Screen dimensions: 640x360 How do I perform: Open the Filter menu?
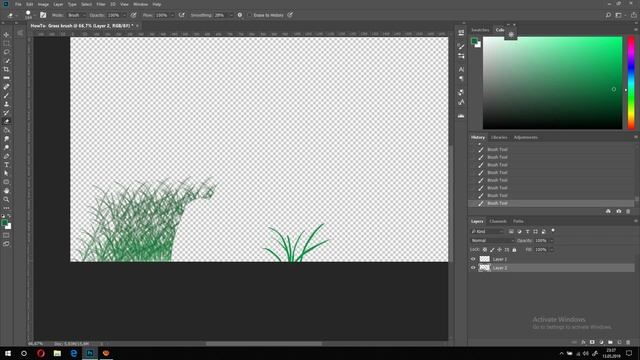[x=101, y=4]
